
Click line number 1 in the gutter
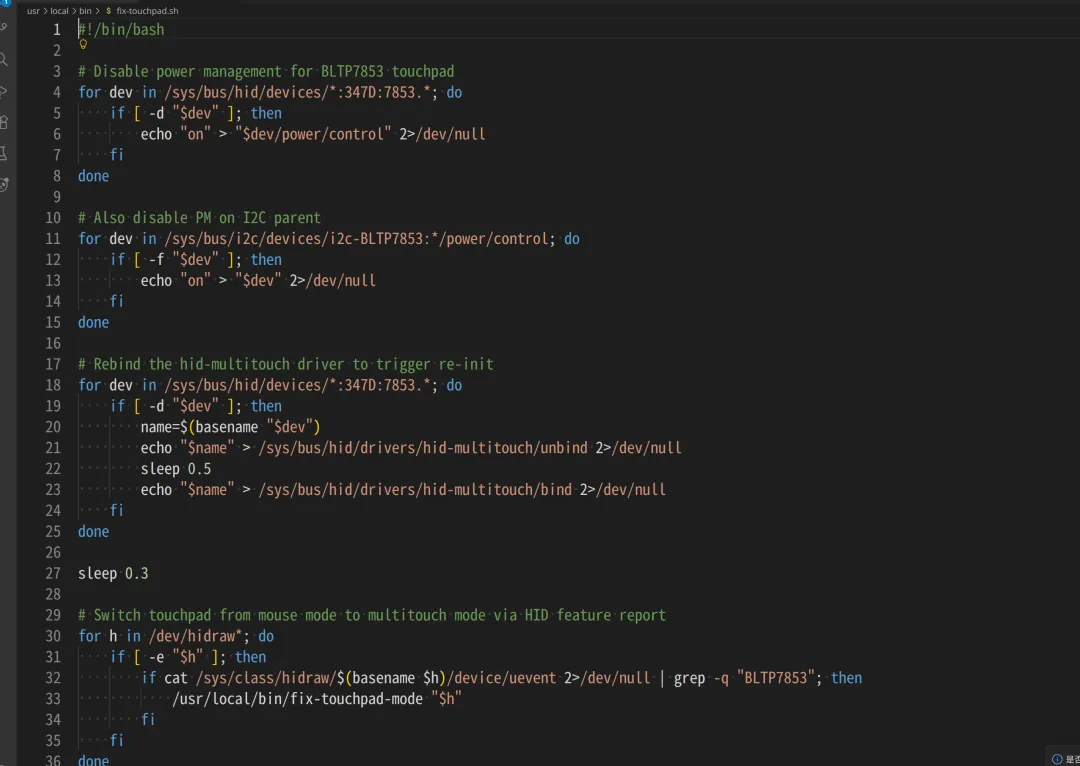click(x=57, y=30)
